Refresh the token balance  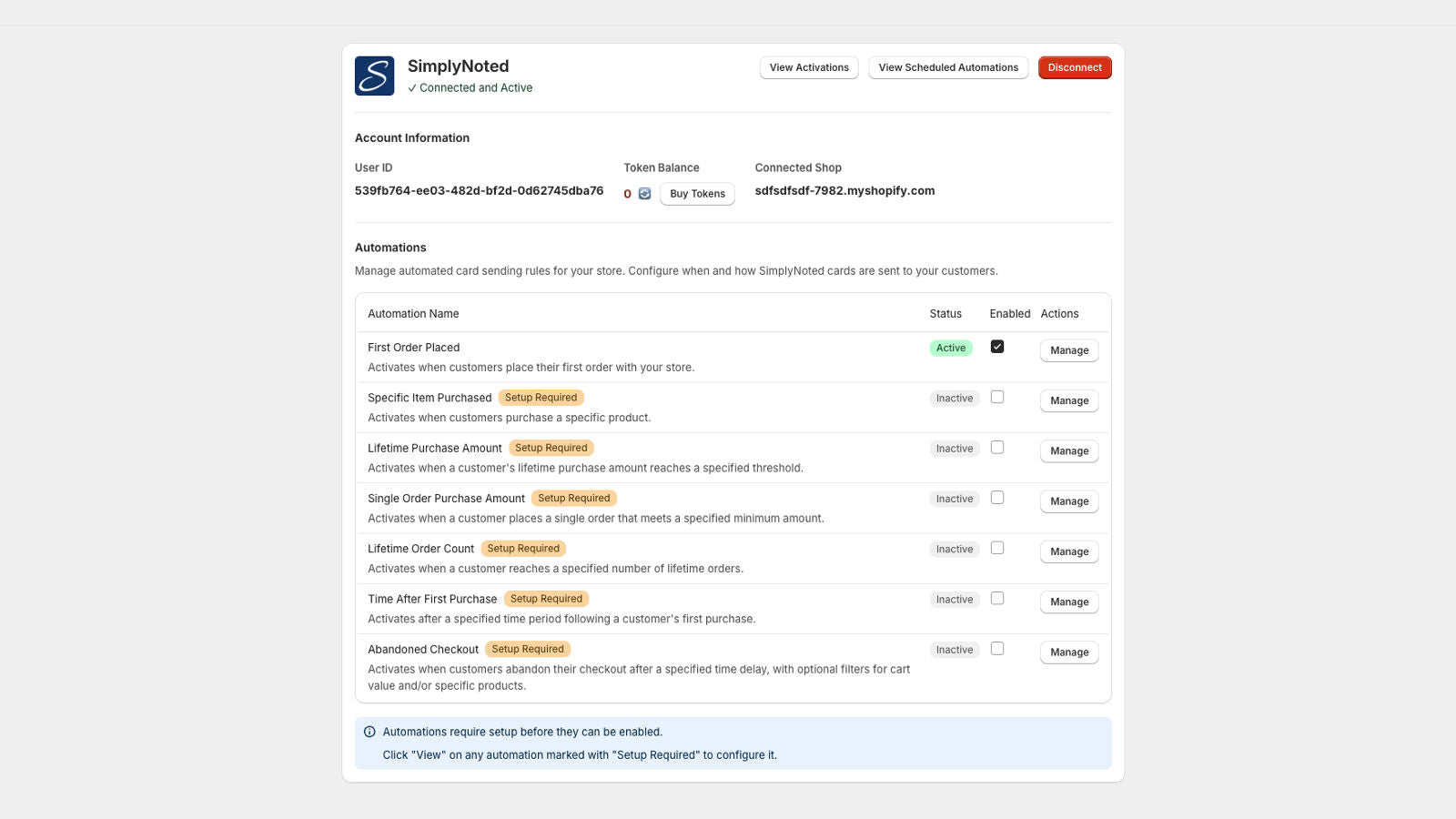(x=644, y=194)
